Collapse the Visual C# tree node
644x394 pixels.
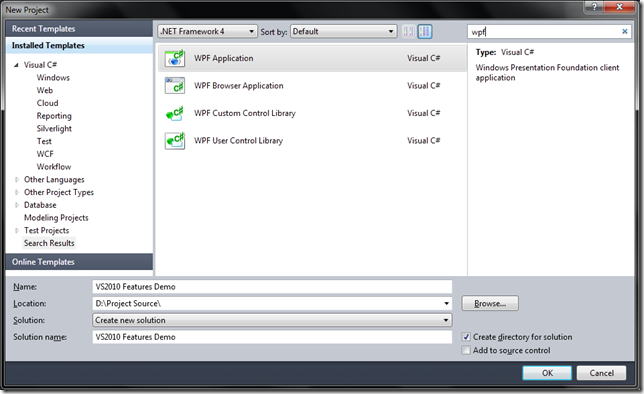tap(16, 65)
